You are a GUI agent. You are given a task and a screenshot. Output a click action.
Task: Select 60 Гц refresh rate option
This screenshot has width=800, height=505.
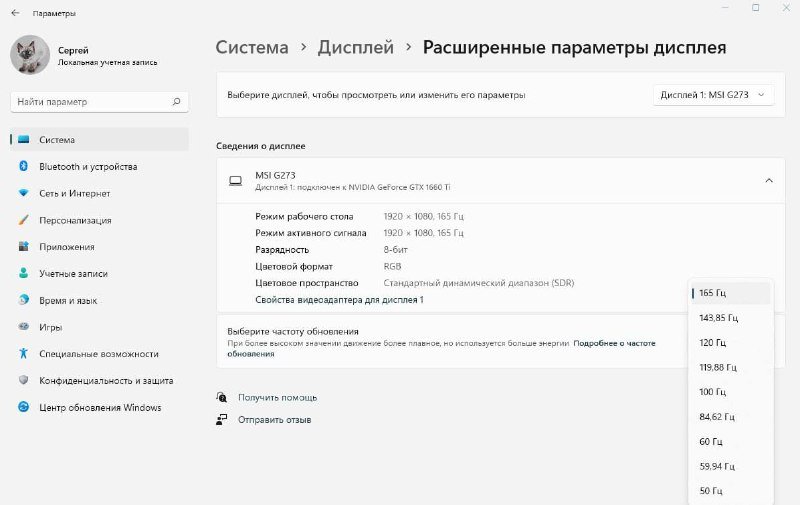[x=731, y=441]
